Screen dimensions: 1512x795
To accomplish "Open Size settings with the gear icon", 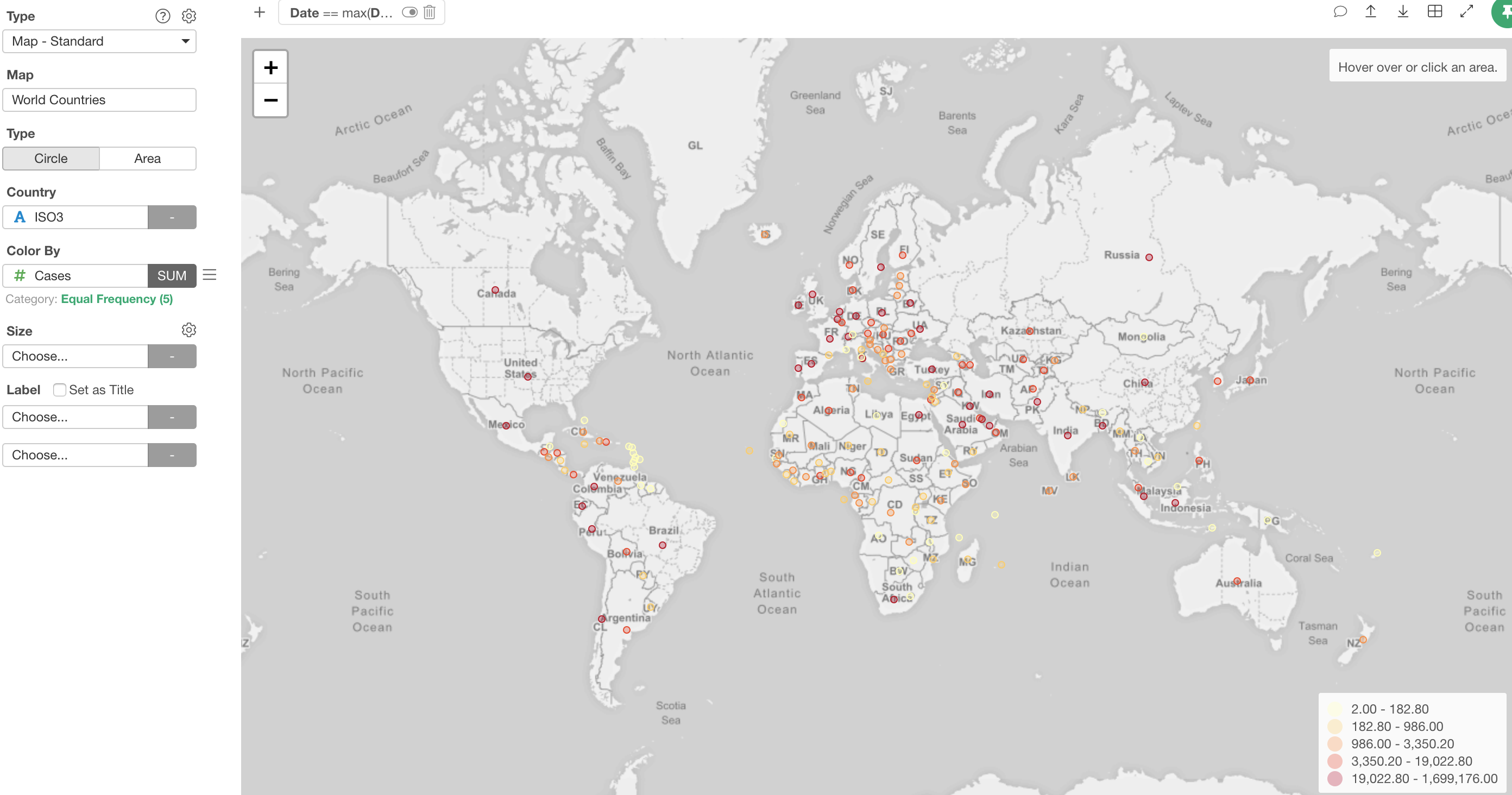I will [188, 330].
